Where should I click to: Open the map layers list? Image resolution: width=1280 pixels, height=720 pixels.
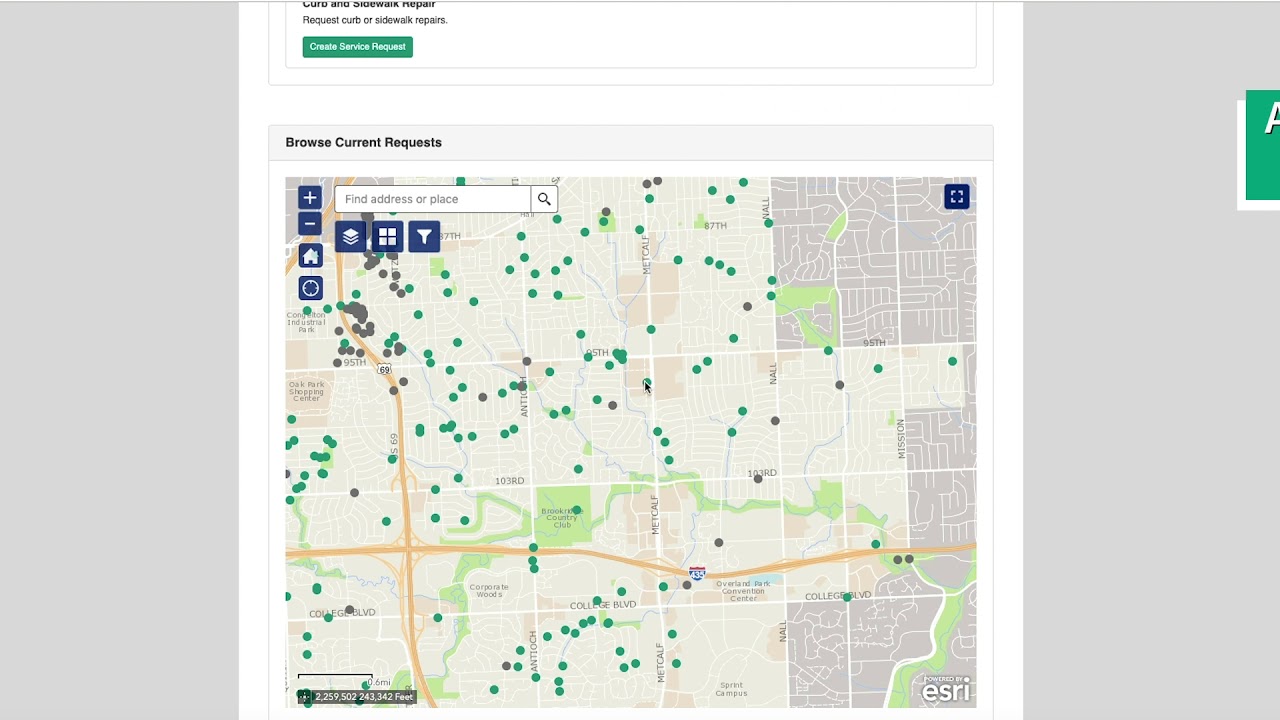pos(350,237)
